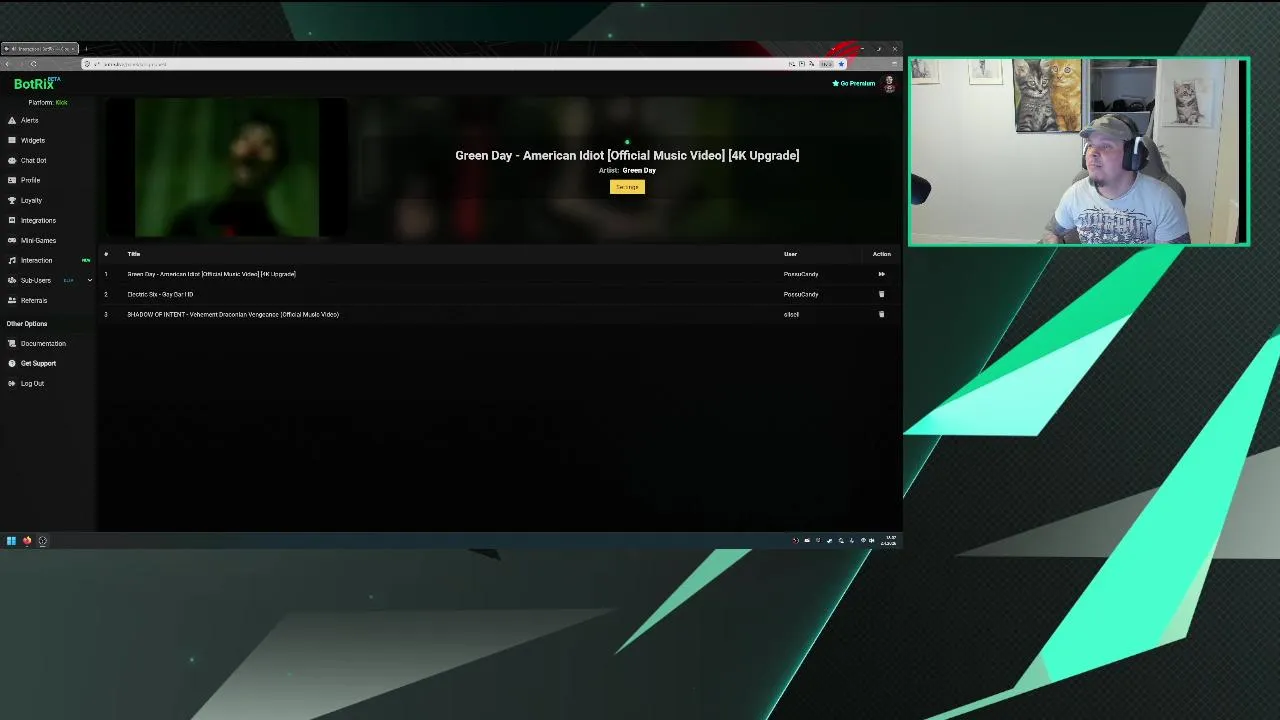This screenshot has width=1280, height=720.
Task: Click the Log Out arrow icon
Action: [x=12, y=383]
